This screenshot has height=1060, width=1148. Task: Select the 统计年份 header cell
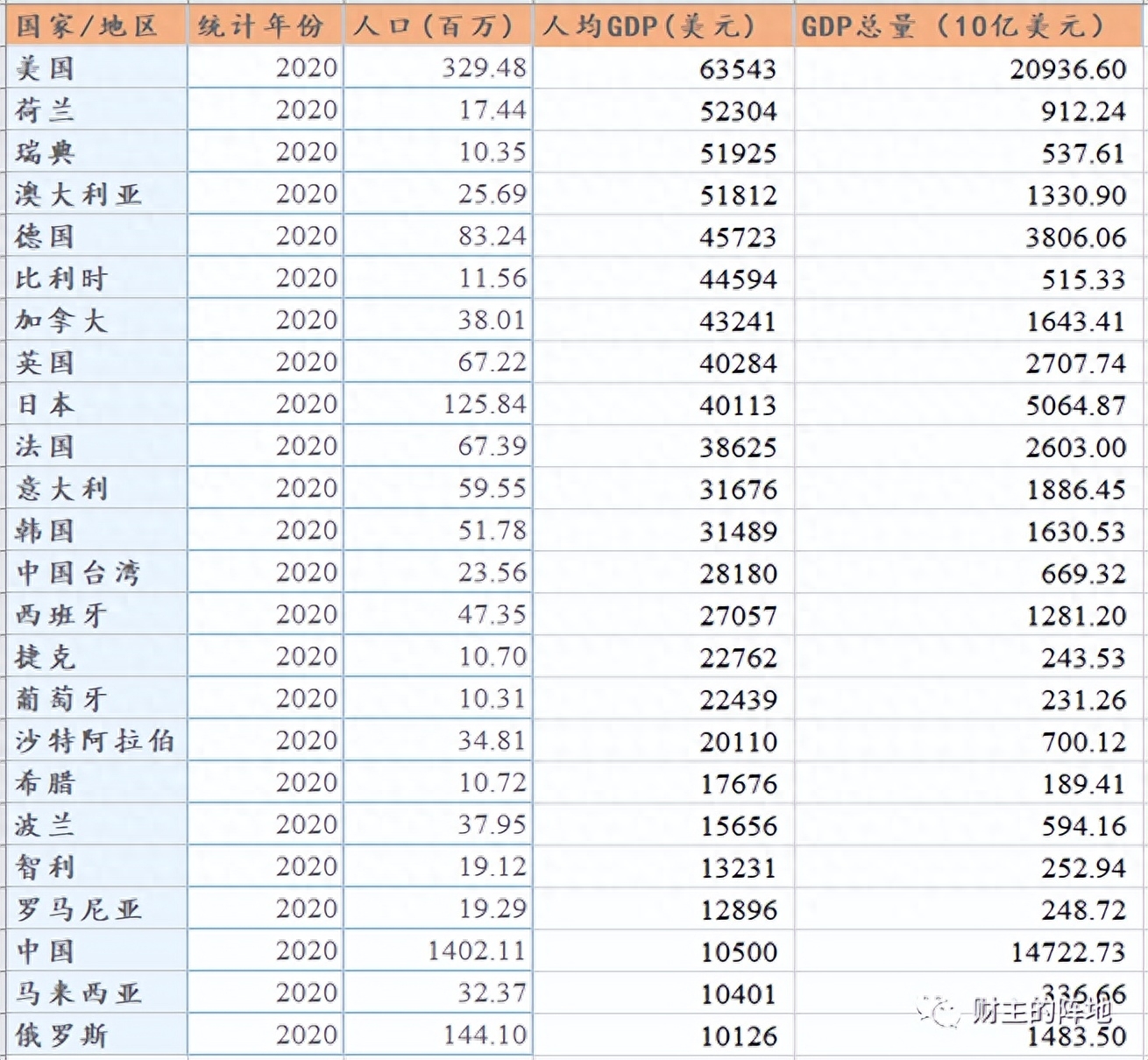(260, 26)
